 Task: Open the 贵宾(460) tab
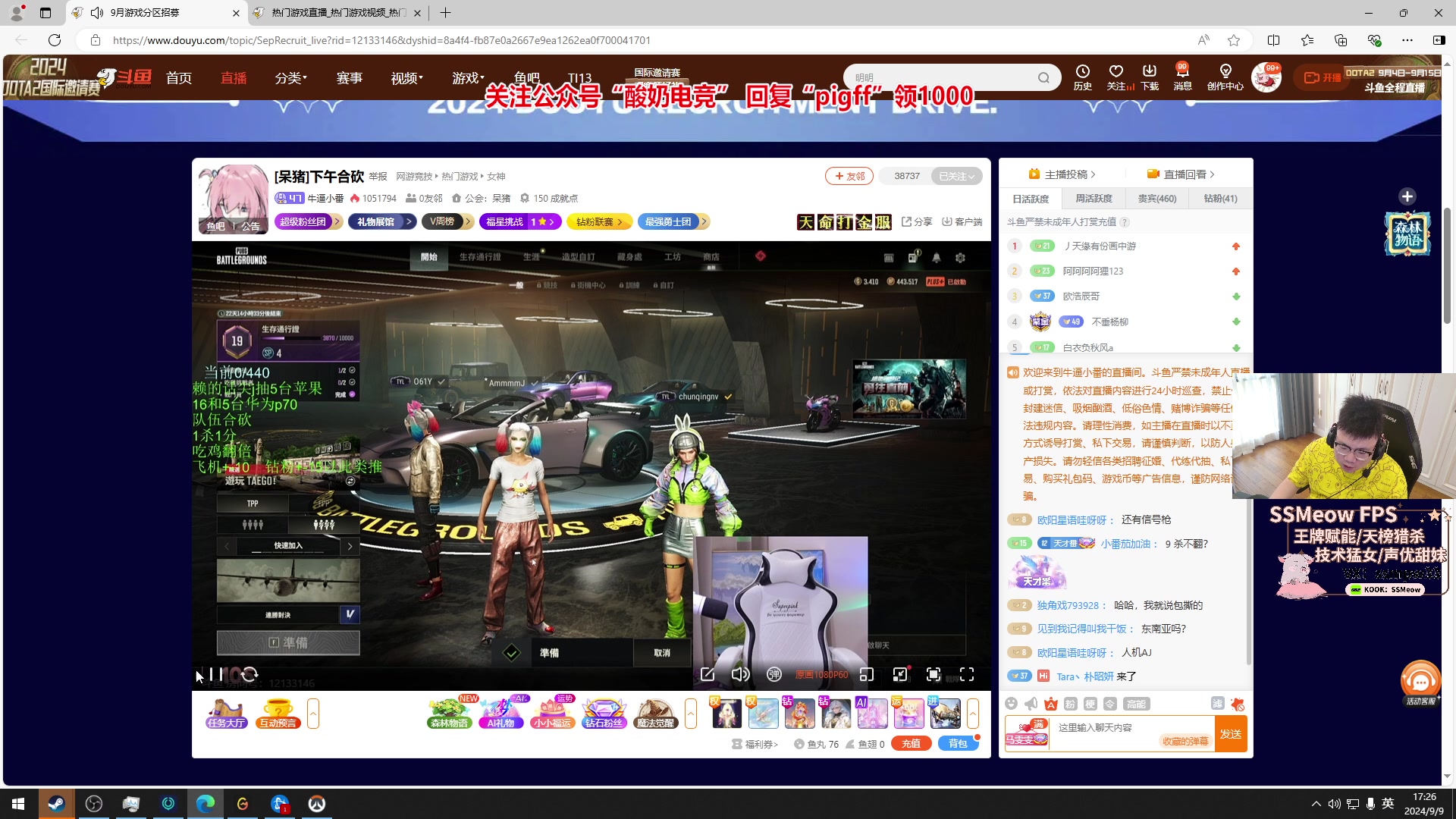pos(1157,199)
